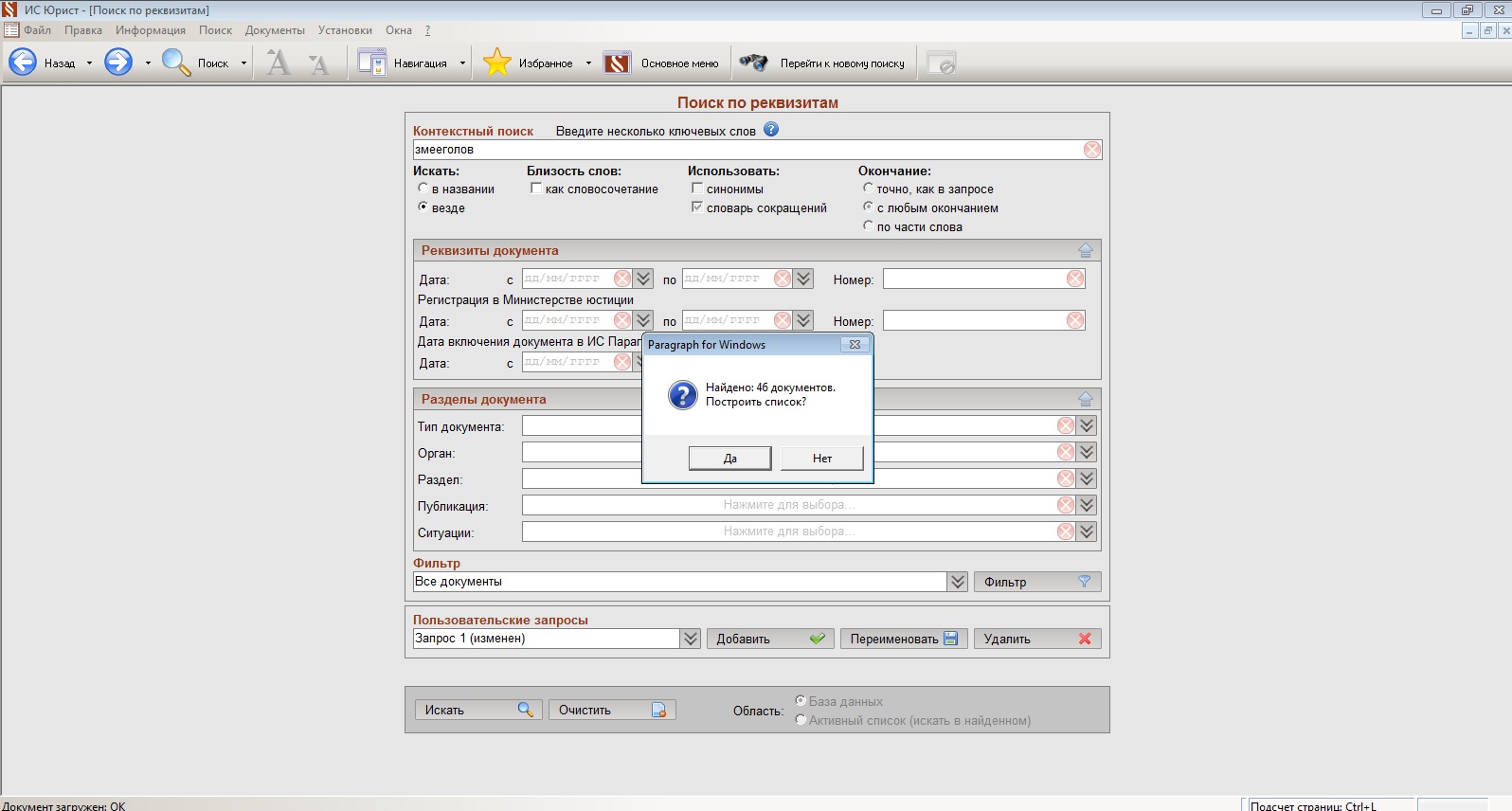This screenshot has width=1512, height=811.
Task: Click the Переименовать button
Action: pyautogui.click(x=904, y=639)
